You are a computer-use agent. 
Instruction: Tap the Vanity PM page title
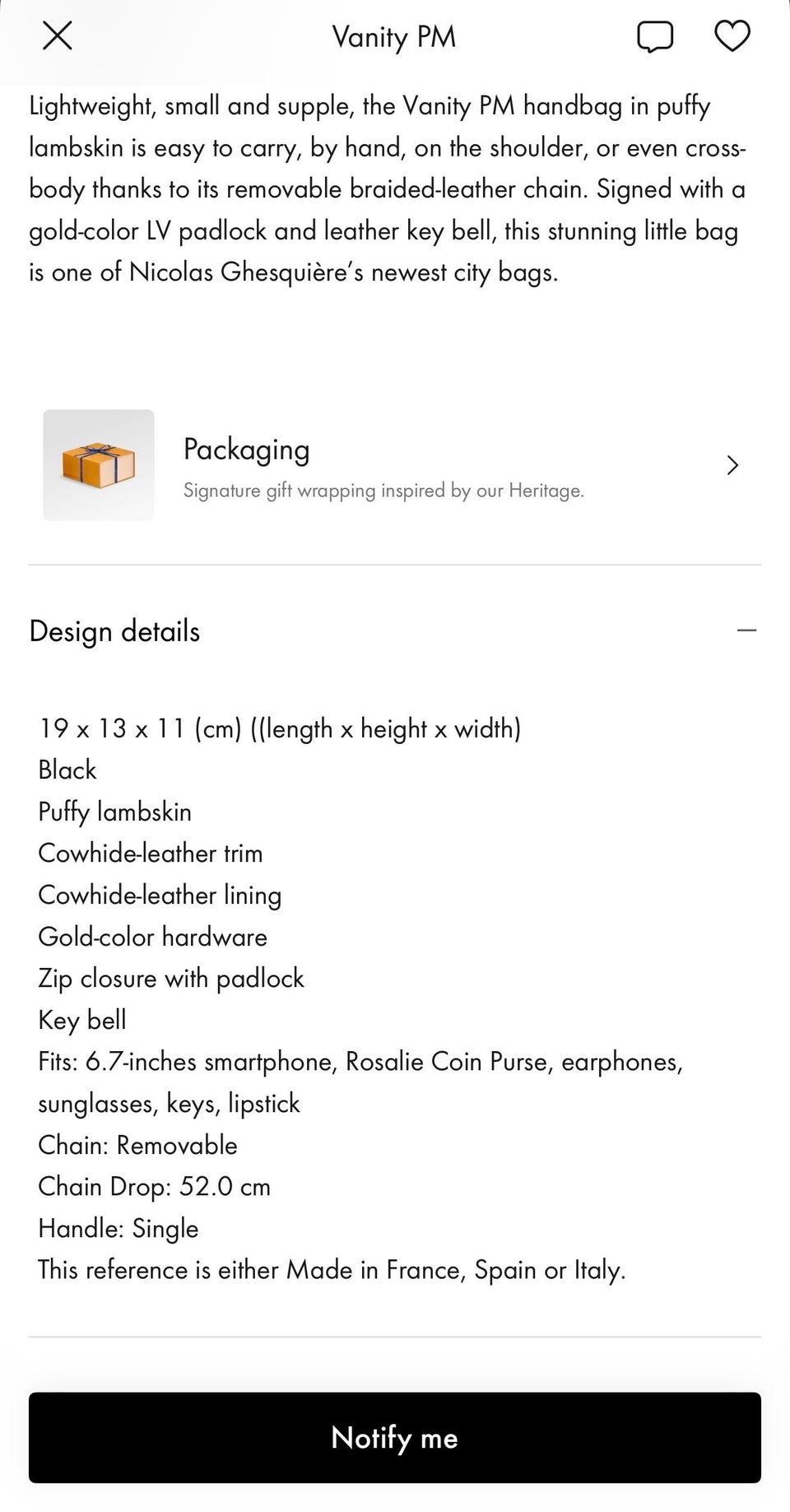[x=394, y=37]
